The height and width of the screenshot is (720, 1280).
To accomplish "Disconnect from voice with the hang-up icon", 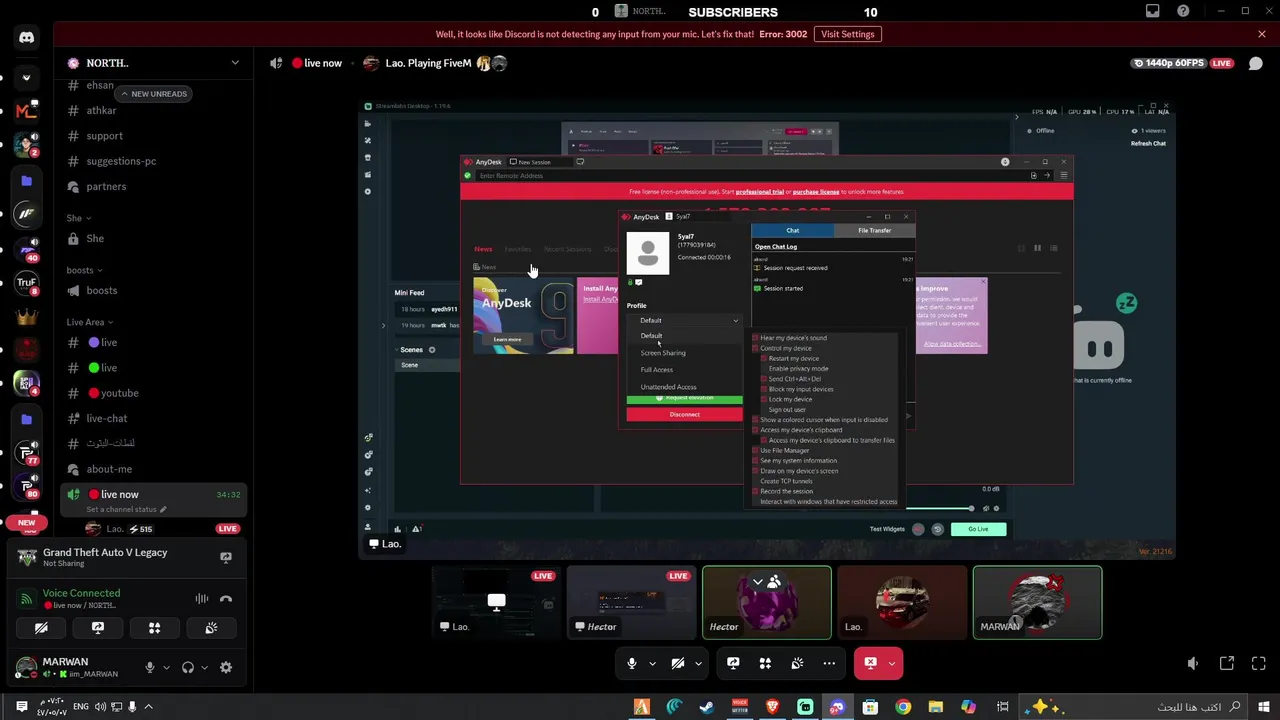I will click(226, 599).
